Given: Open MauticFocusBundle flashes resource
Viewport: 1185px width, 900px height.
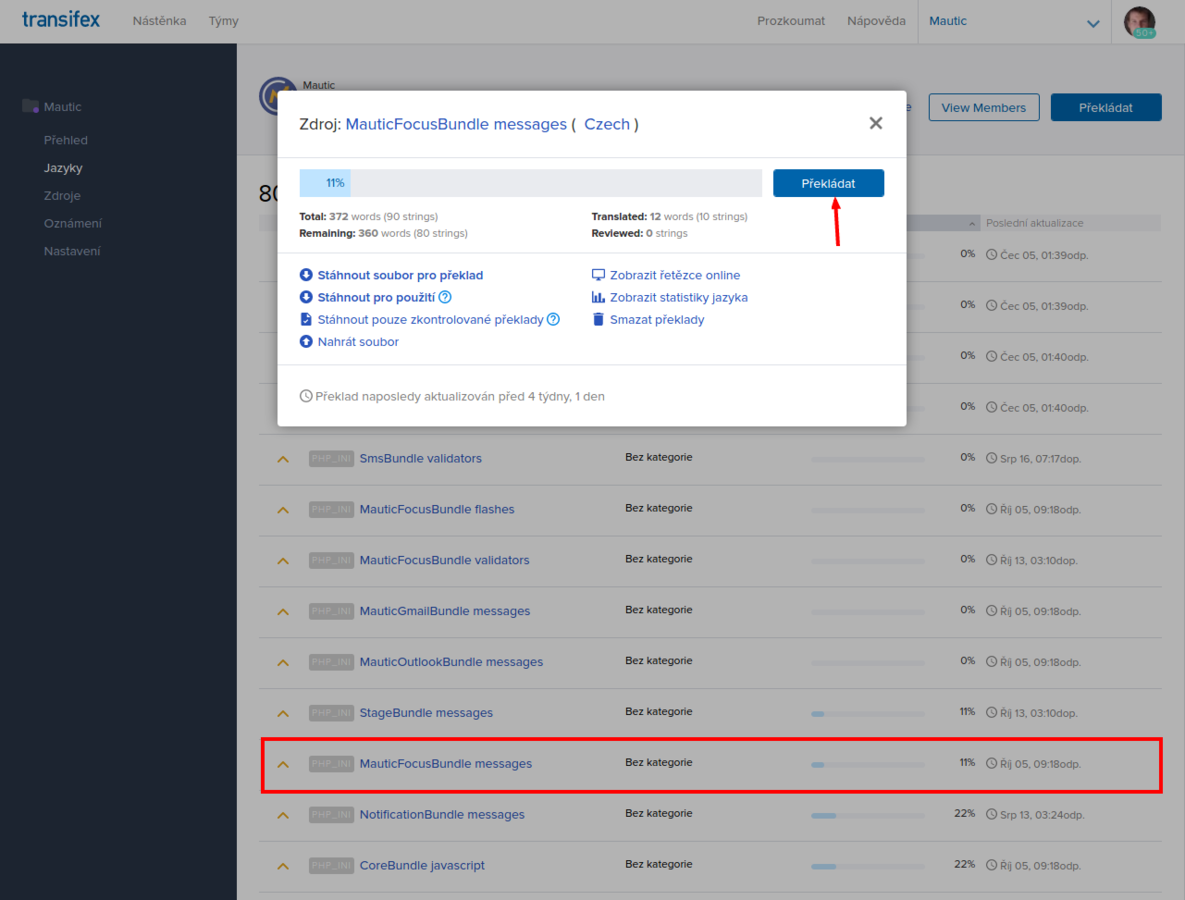Looking at the screenshot, I should coord(437,509).
